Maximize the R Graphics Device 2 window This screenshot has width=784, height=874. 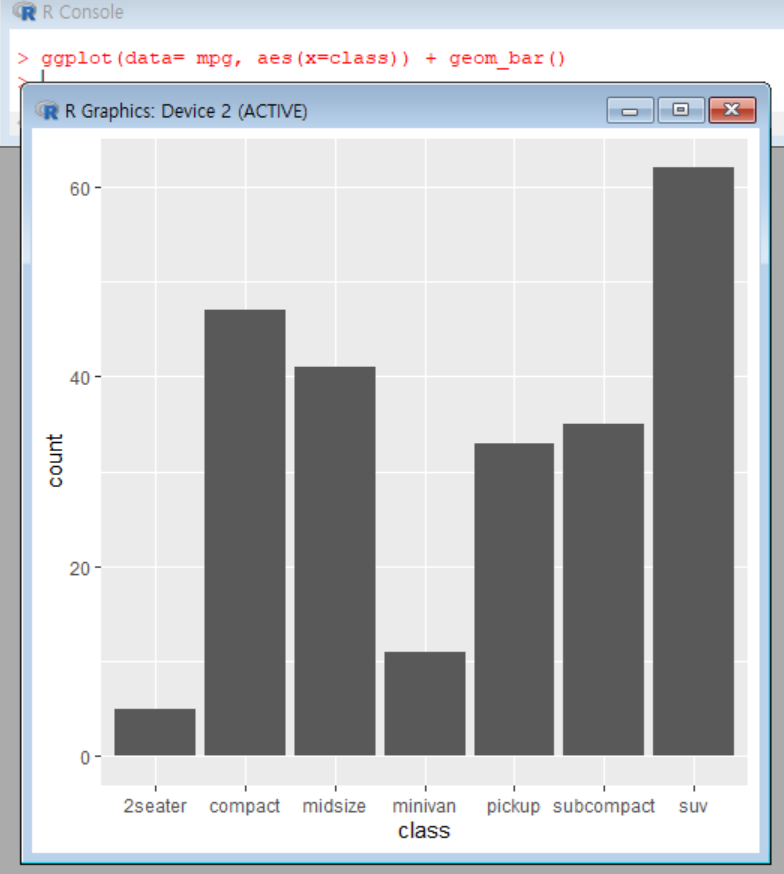[681, 110]
